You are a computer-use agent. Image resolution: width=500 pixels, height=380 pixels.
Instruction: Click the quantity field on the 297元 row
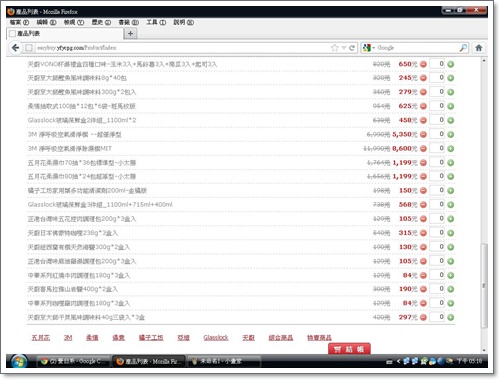click(x=437, y=317)
